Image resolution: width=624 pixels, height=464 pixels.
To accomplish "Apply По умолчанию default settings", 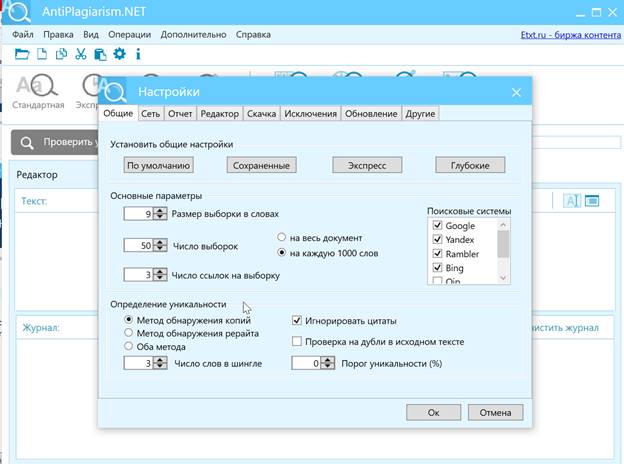I will 158,165.
